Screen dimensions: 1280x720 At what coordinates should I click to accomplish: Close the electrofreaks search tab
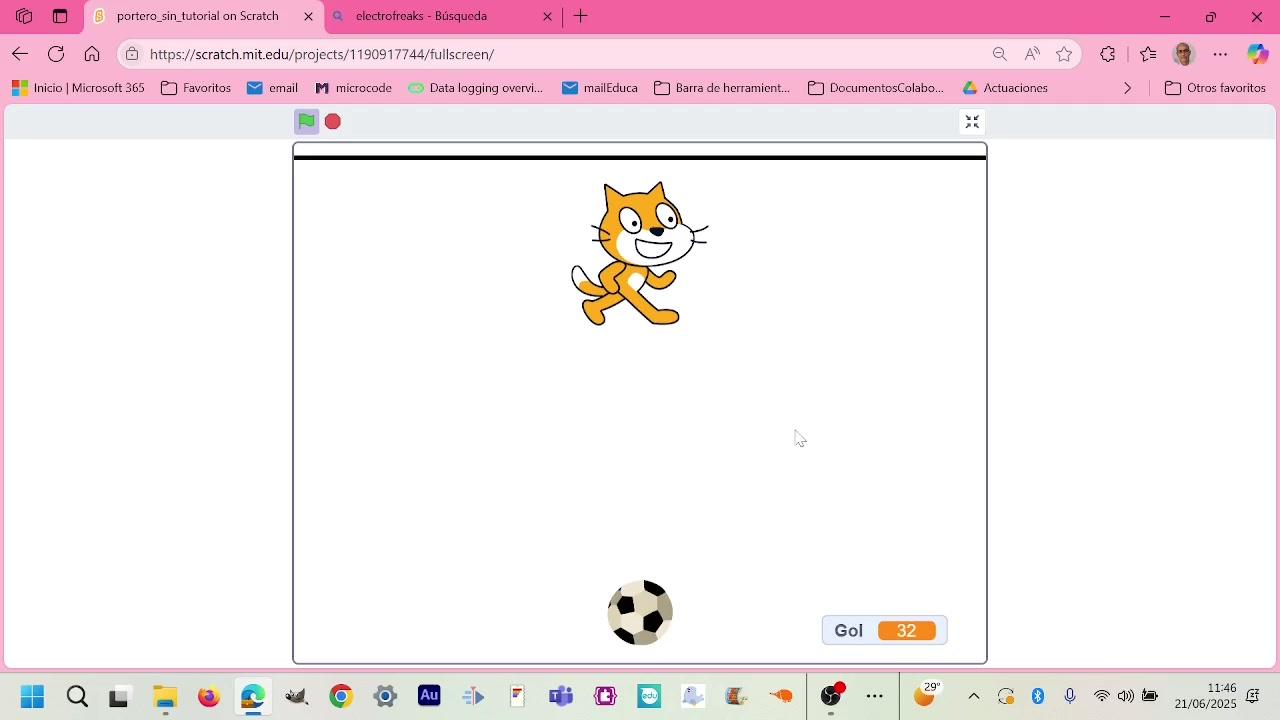coord(547,16)
